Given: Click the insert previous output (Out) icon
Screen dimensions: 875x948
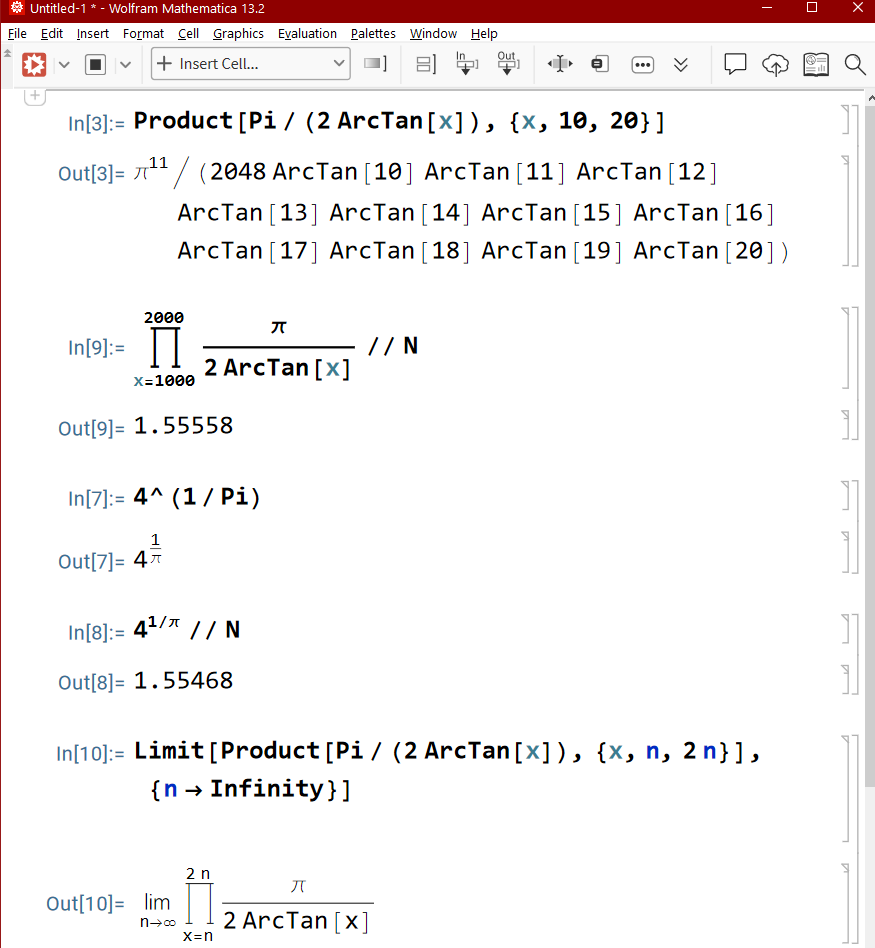Looking at the screenshot, I should 508,63.
